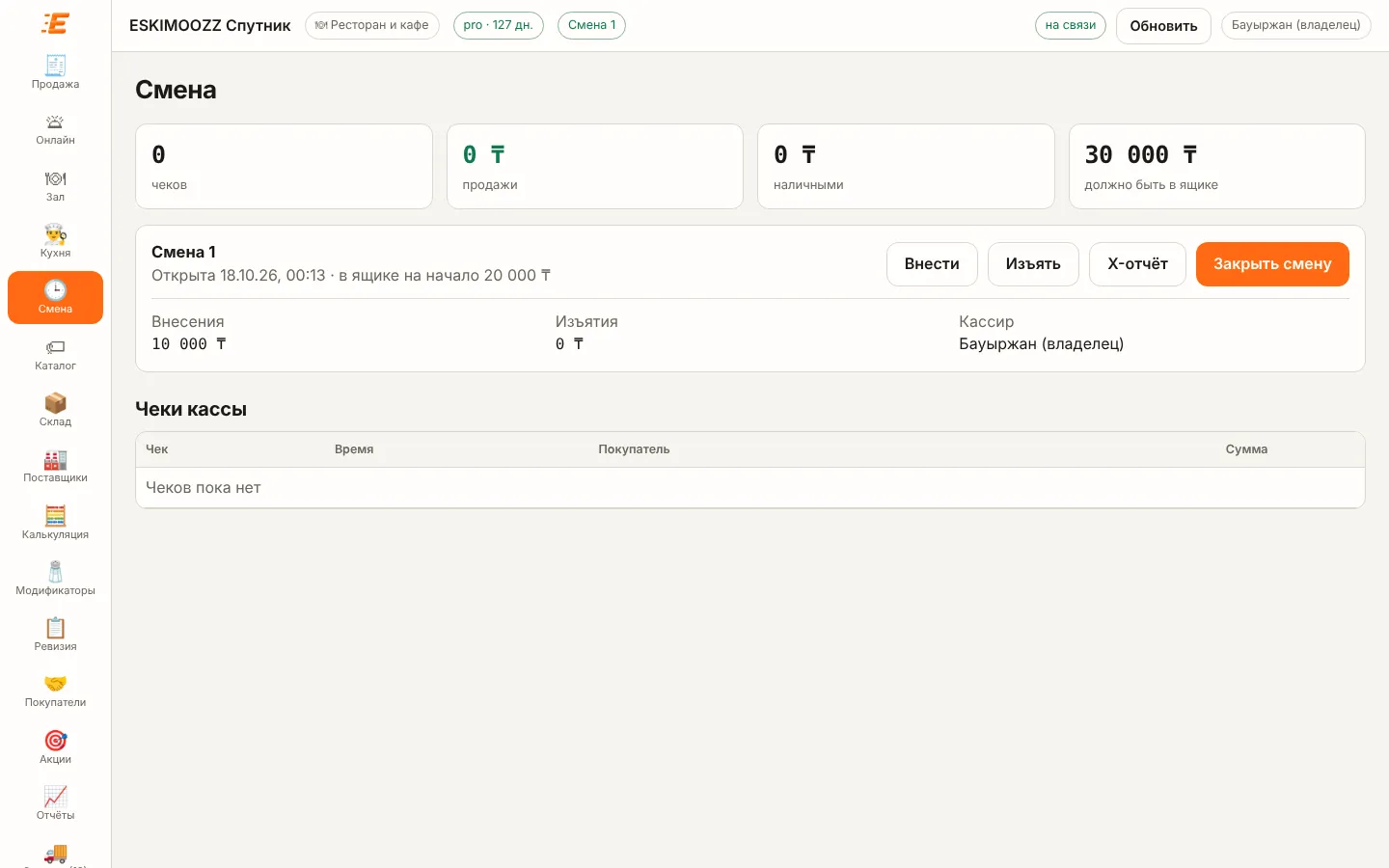The width and height of the screenshot is (1389, 868).
Task: Click the Обновить button in the header
Action: pos(1163,26)
